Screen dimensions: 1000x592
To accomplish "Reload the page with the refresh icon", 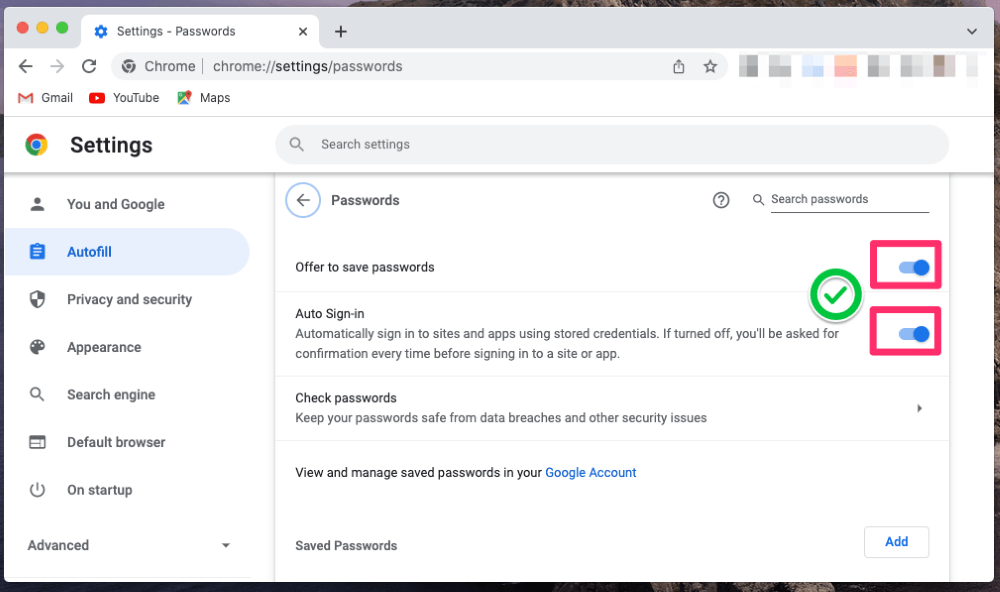I will coord(89,66).
